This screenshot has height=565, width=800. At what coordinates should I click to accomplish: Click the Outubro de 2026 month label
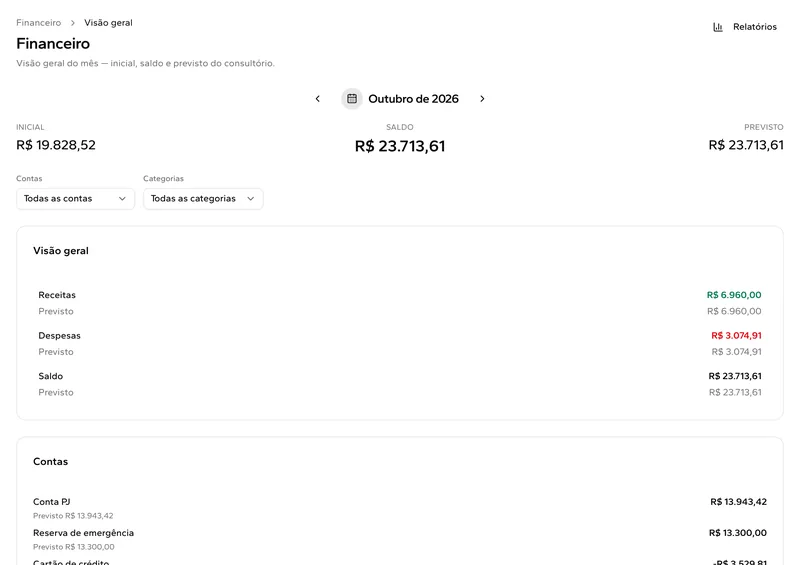pos(413,99)
